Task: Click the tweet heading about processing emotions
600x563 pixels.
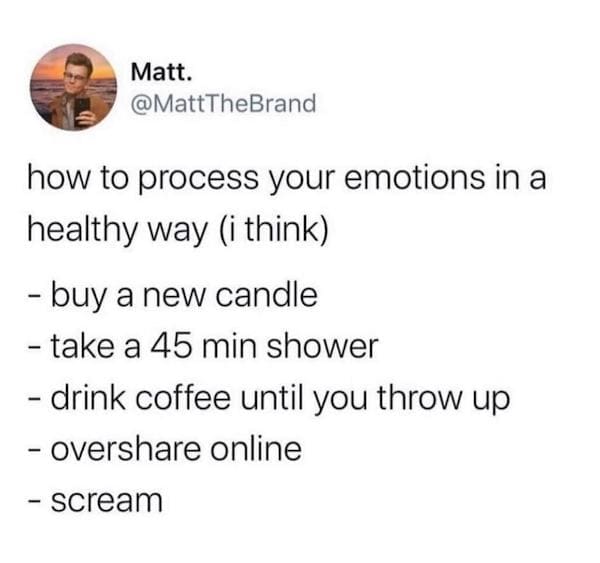Action: [287, 205]
